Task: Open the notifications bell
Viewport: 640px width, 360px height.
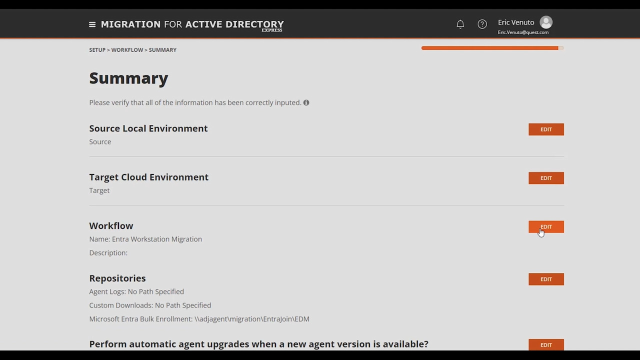Action: [x=460, y=24]
